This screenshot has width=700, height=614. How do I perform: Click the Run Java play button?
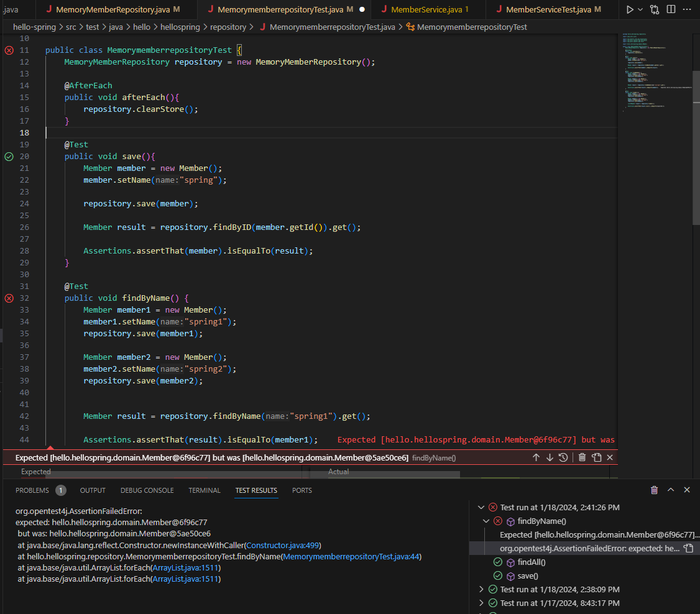(x=629, y=9)
